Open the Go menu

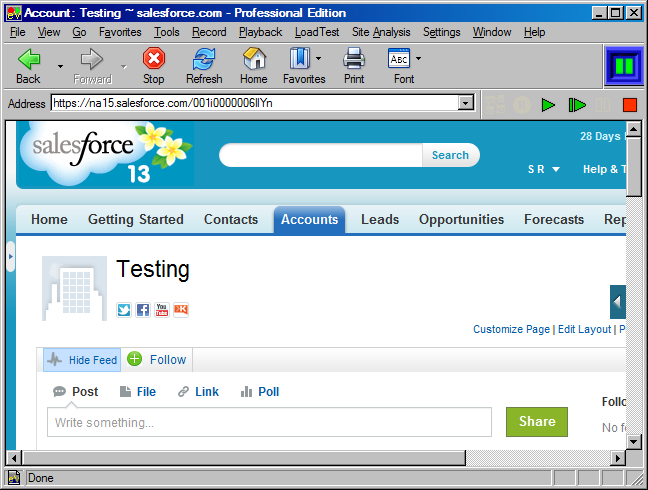coord(79,32)
